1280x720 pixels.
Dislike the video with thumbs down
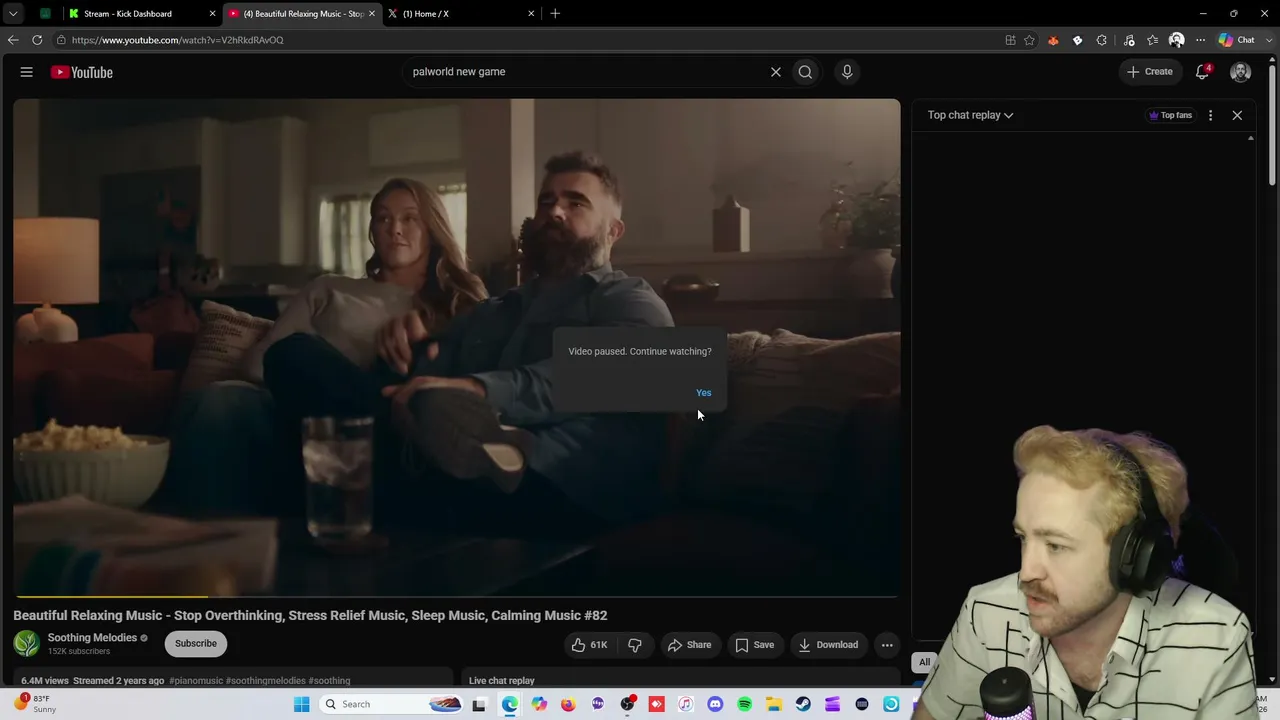[635, 645]
